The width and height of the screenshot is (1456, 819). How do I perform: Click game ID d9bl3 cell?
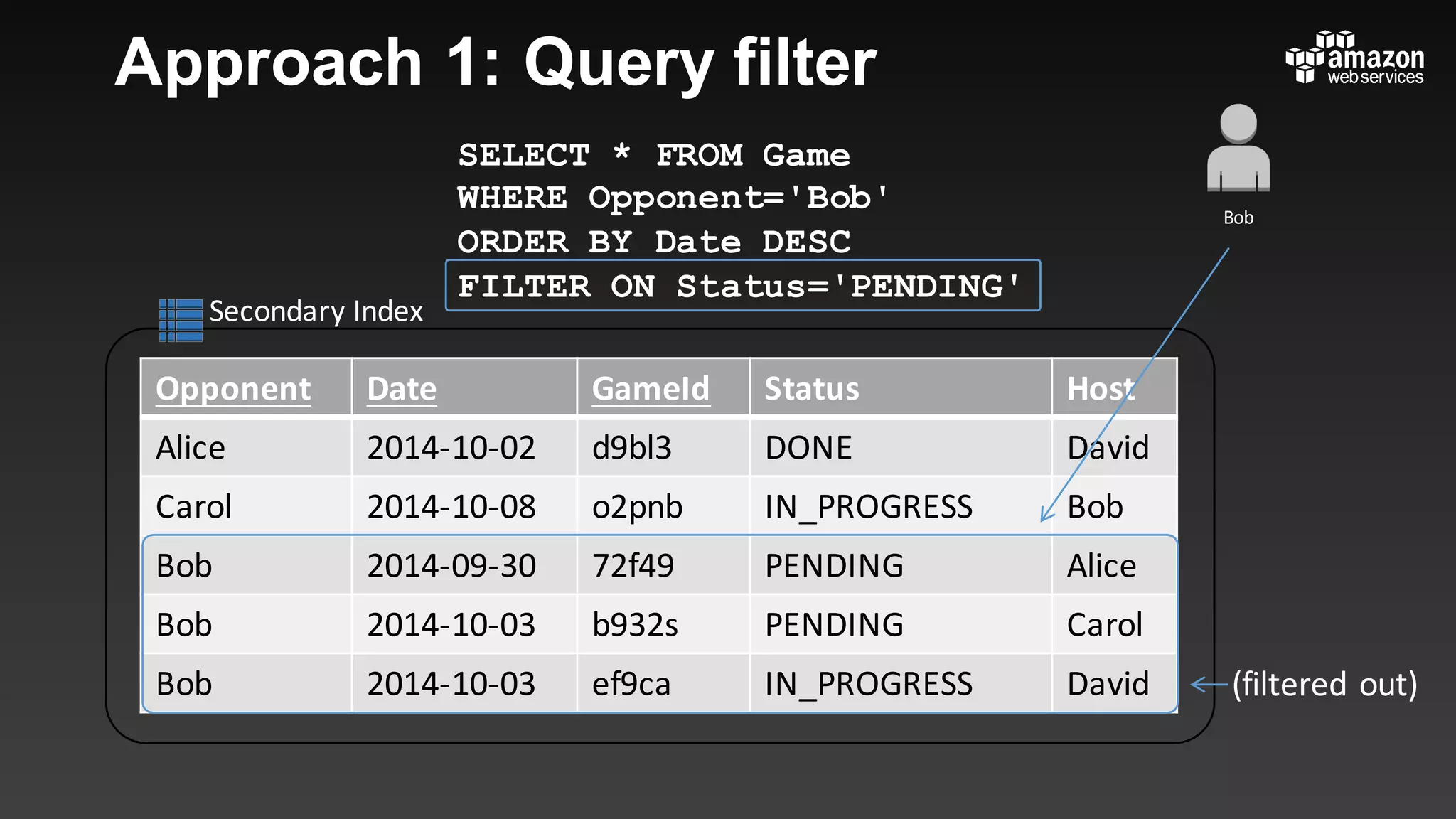click(631, 448)
